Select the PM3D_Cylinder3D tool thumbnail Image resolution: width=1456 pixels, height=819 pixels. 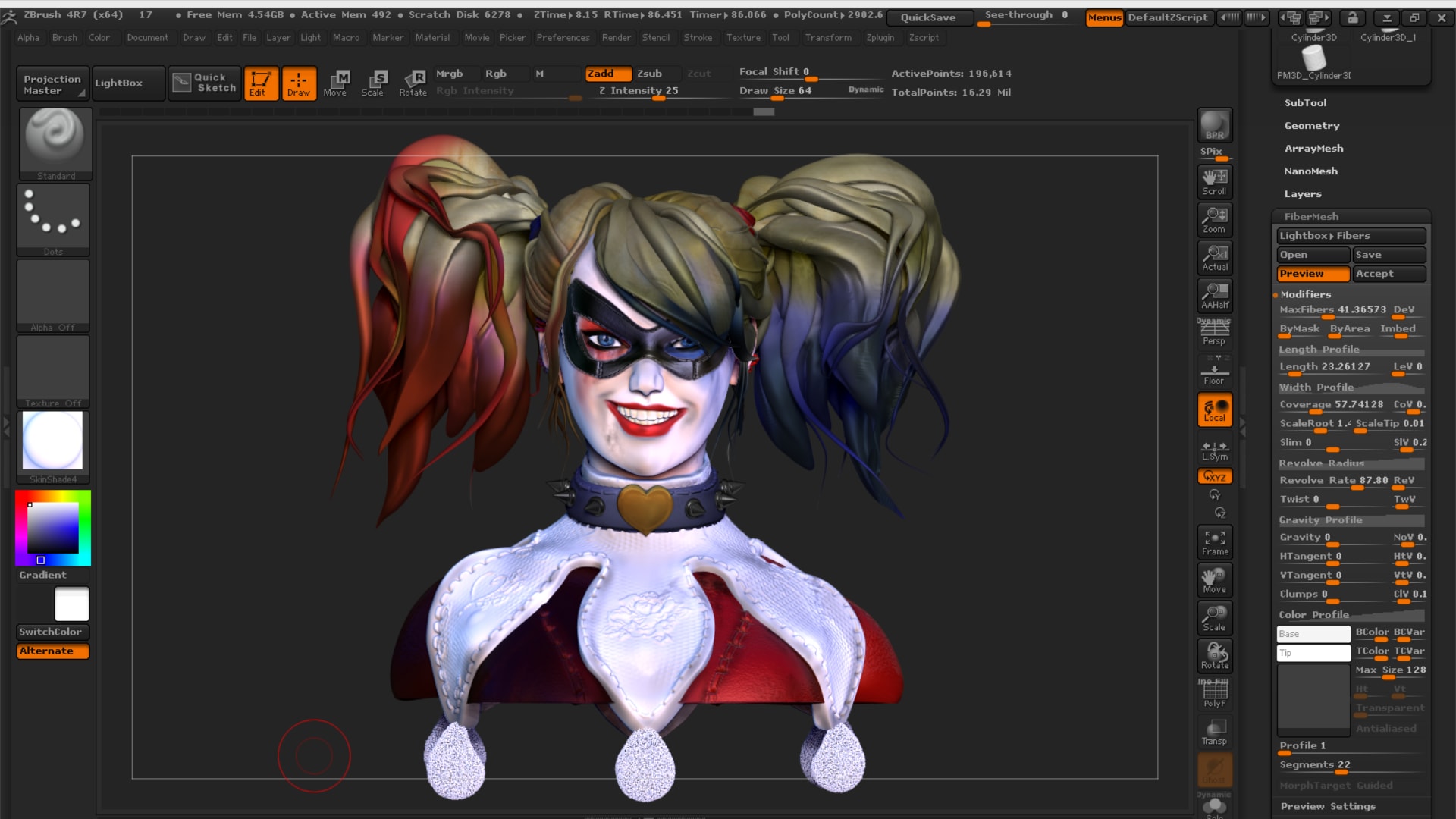click(x=1314, y=62)
